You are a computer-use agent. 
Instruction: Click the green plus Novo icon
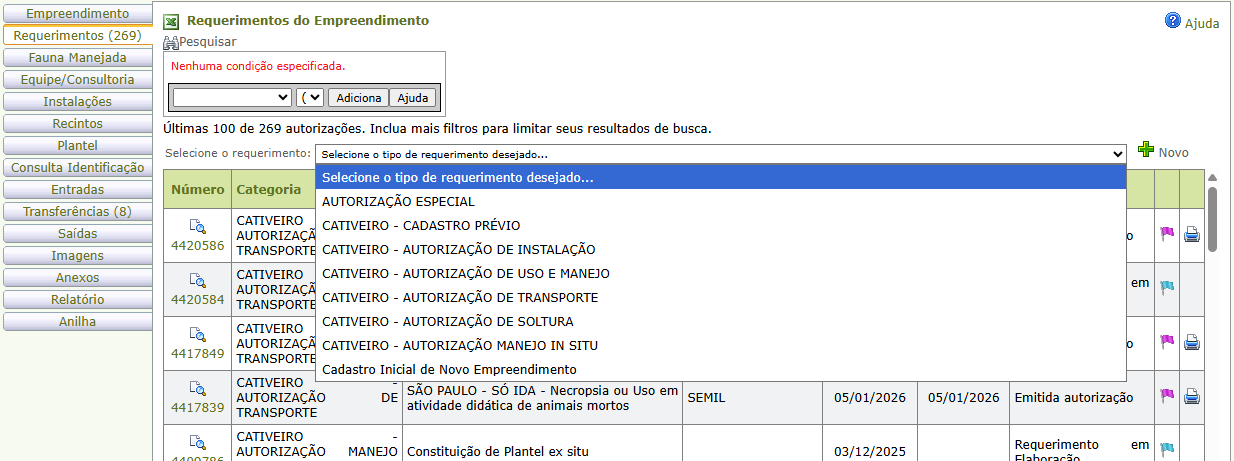coord(1146,151)
